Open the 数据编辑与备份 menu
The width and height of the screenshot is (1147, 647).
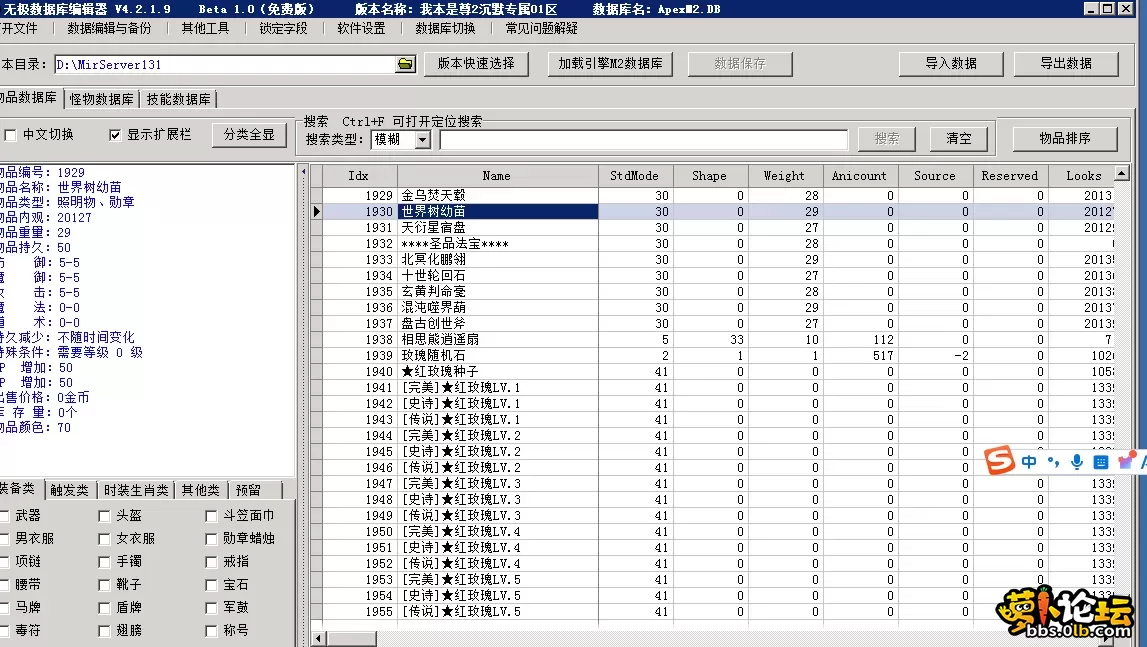109,29
